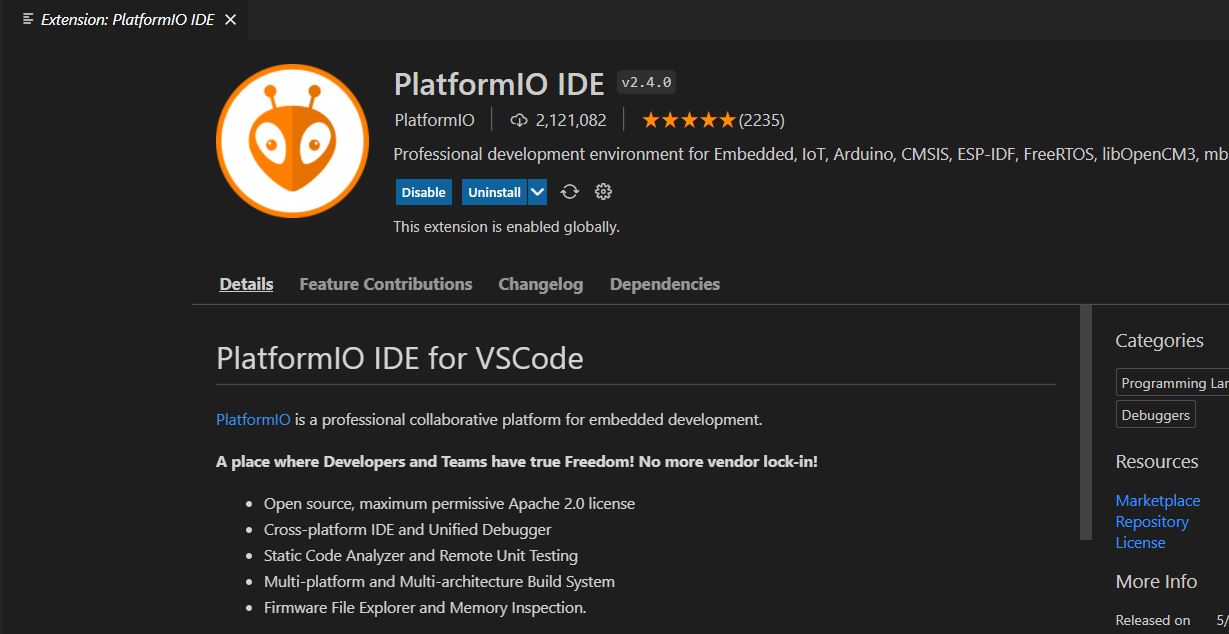The height and width of the screenshot is (634, 1229).
Task: Open the Dependencies tab
Action: point(665,284)
